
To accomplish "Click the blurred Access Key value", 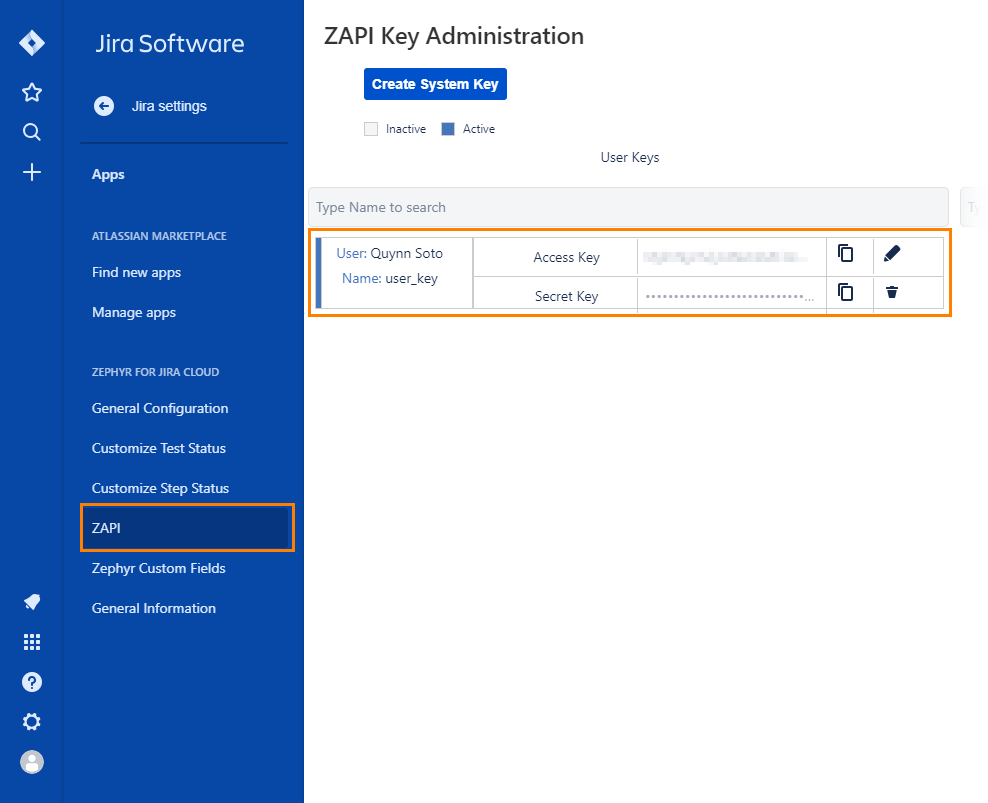I will coord(725,257).
